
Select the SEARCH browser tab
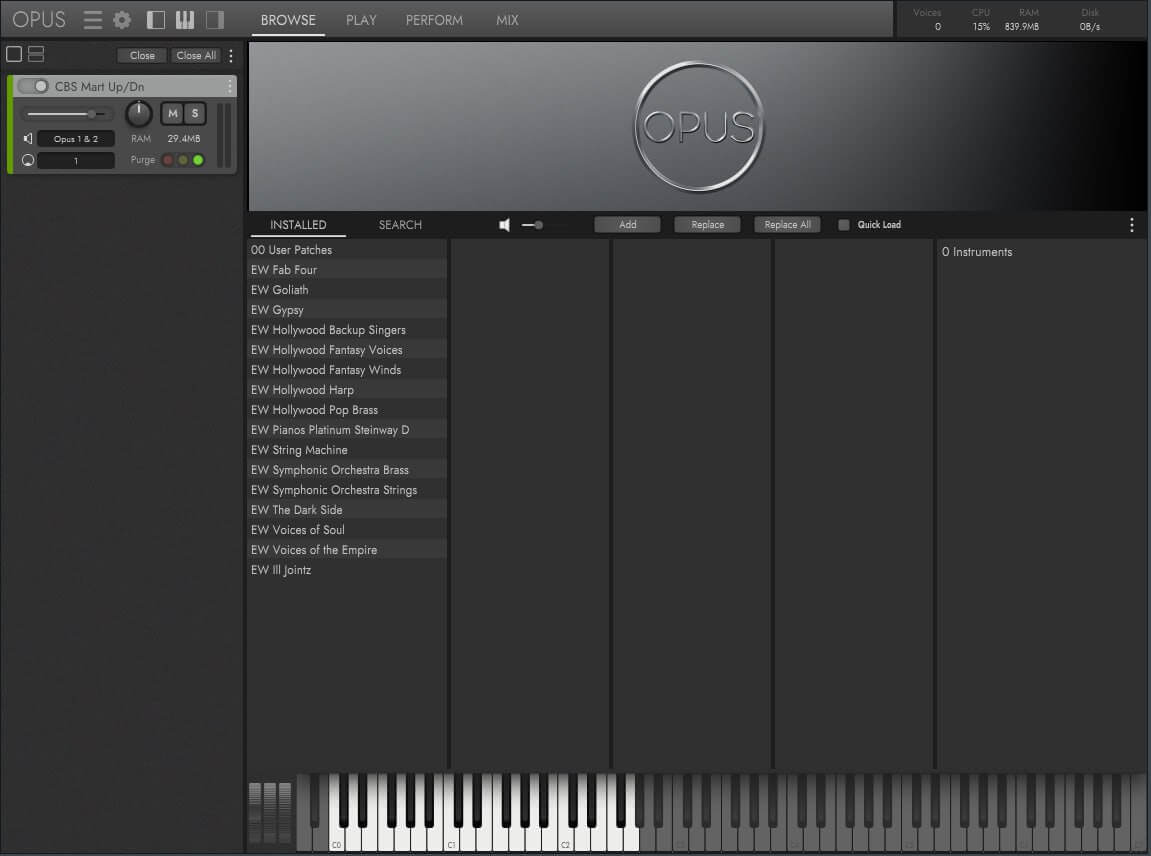click(x=400, y=225)
